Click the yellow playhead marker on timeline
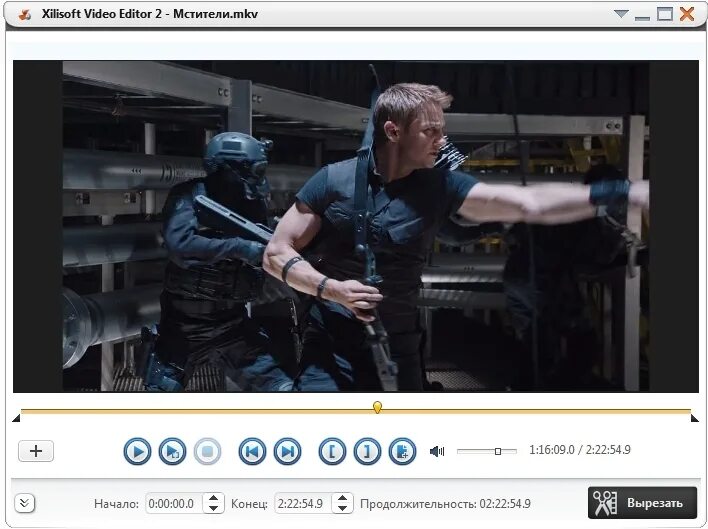708x529 pixels. pos(377,407)
